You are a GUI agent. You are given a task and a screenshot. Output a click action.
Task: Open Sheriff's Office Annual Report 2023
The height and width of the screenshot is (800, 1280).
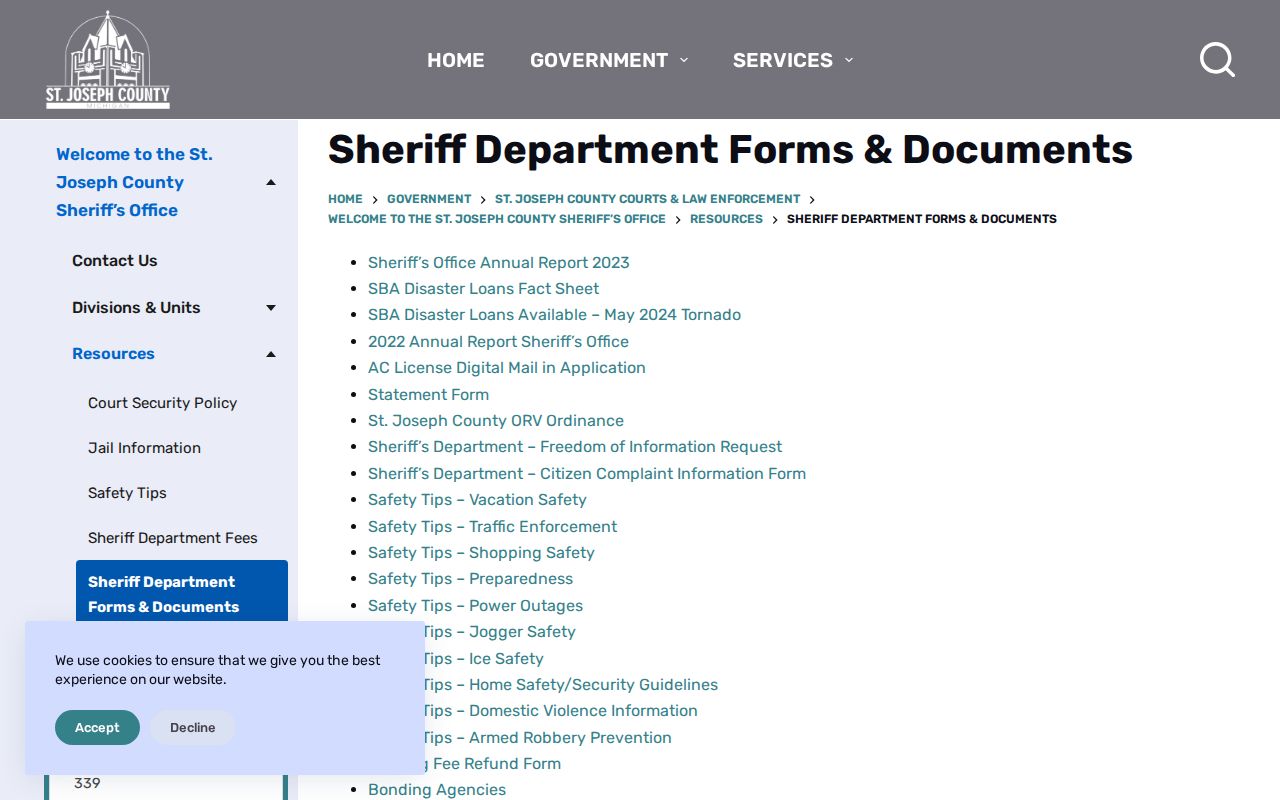point(499,263)
